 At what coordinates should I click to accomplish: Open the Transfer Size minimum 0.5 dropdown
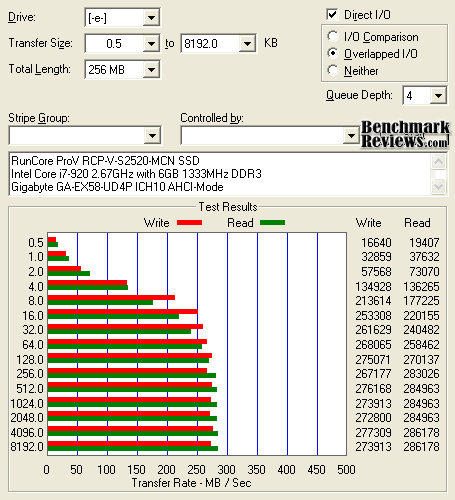tap(151, 44)
